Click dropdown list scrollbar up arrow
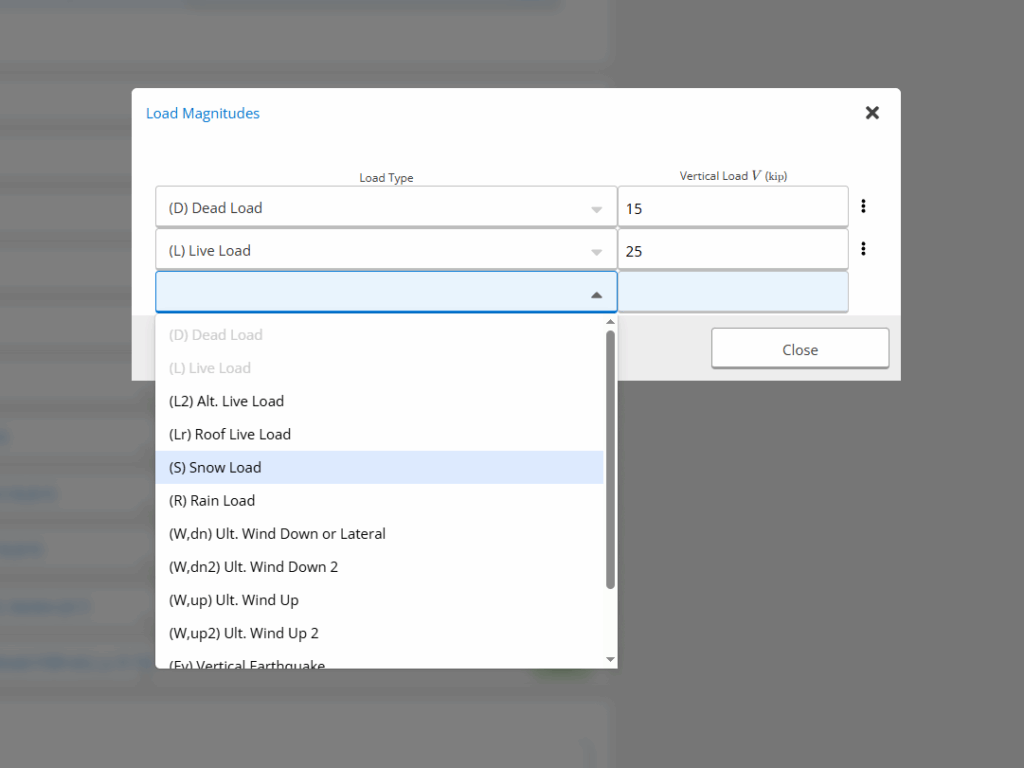This screenshot has height=768, width=1024. point(610,322)
